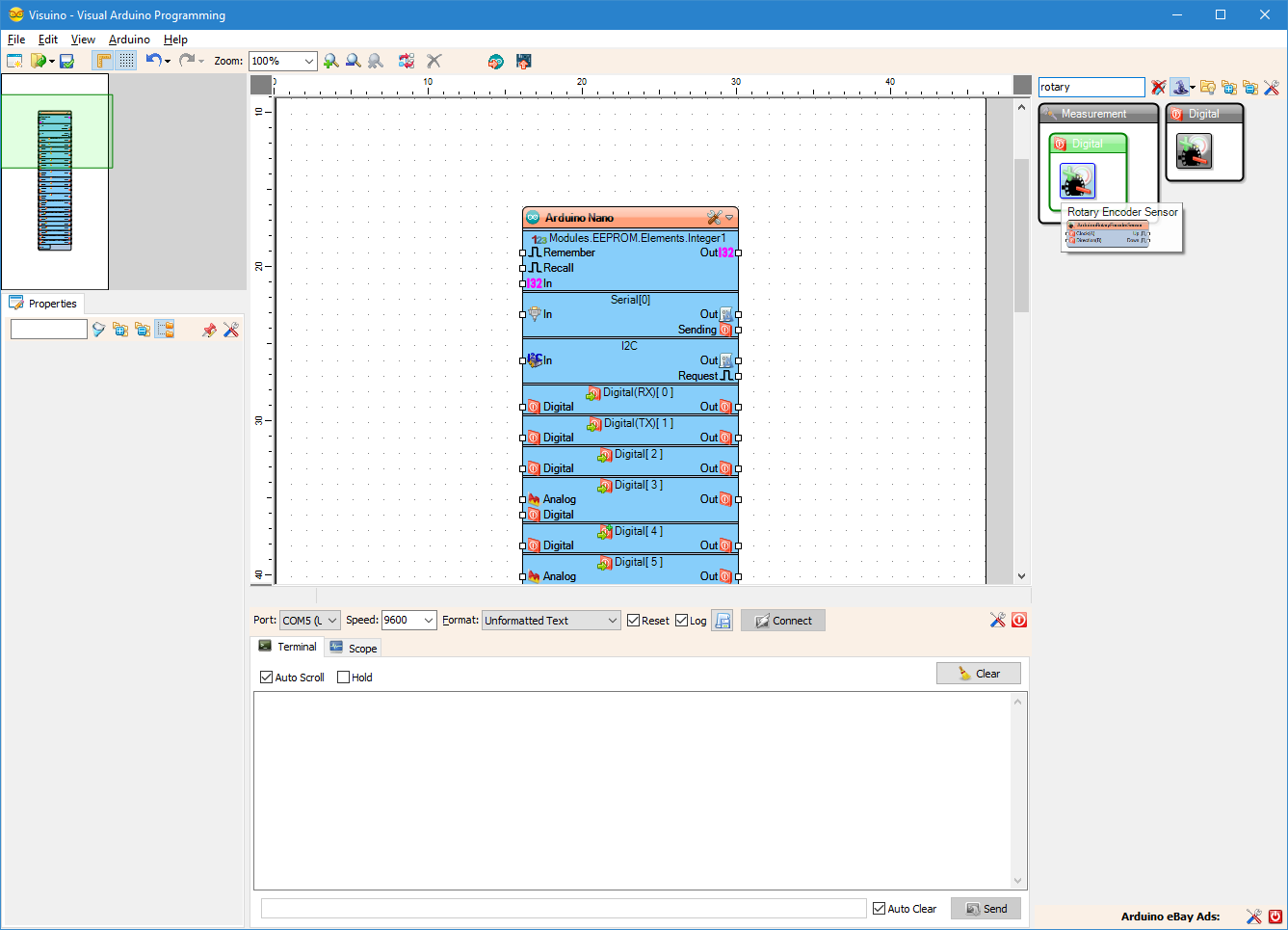
Task: Save the project with toolbar icon
Action: point(66,61)
